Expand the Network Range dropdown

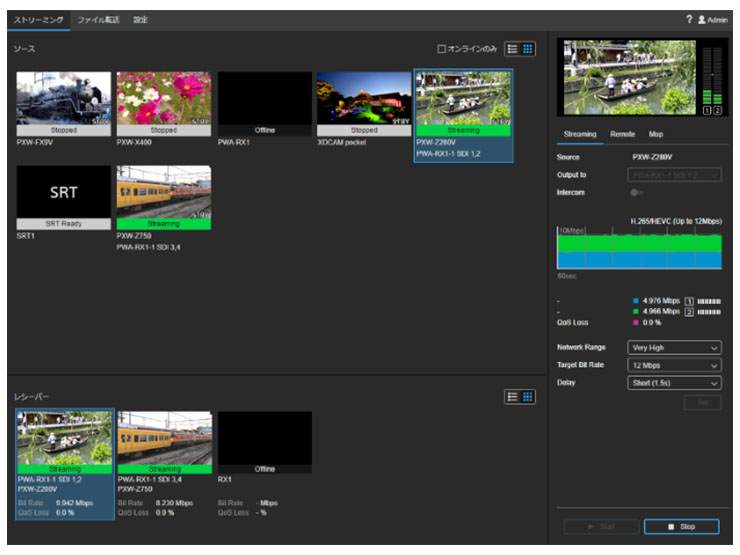click(x=674, y=348)
